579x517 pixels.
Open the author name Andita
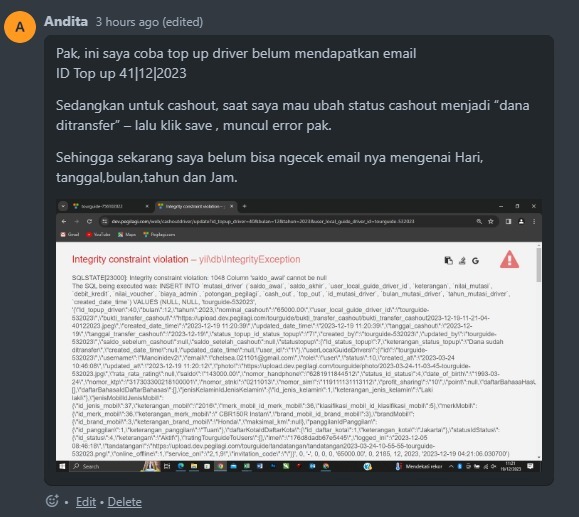coord(66,21)
